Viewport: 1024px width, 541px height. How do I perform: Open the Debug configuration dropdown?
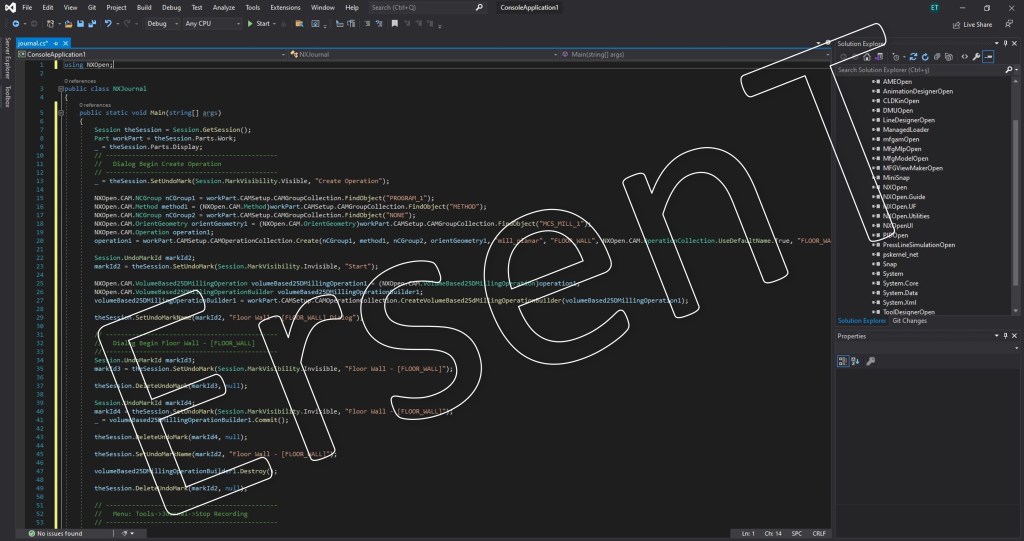tap(160, 23)
